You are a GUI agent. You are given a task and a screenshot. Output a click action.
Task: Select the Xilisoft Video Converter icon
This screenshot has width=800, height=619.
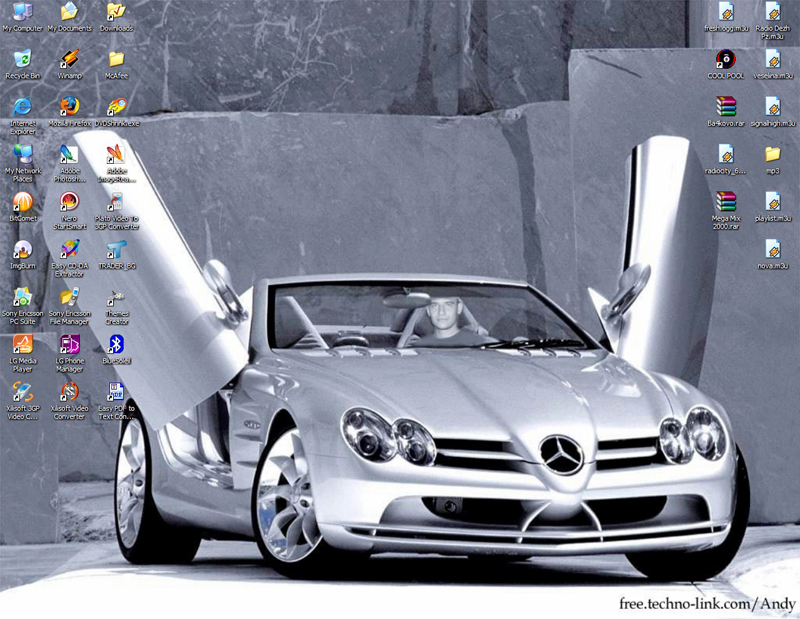[x=69, y=391]
